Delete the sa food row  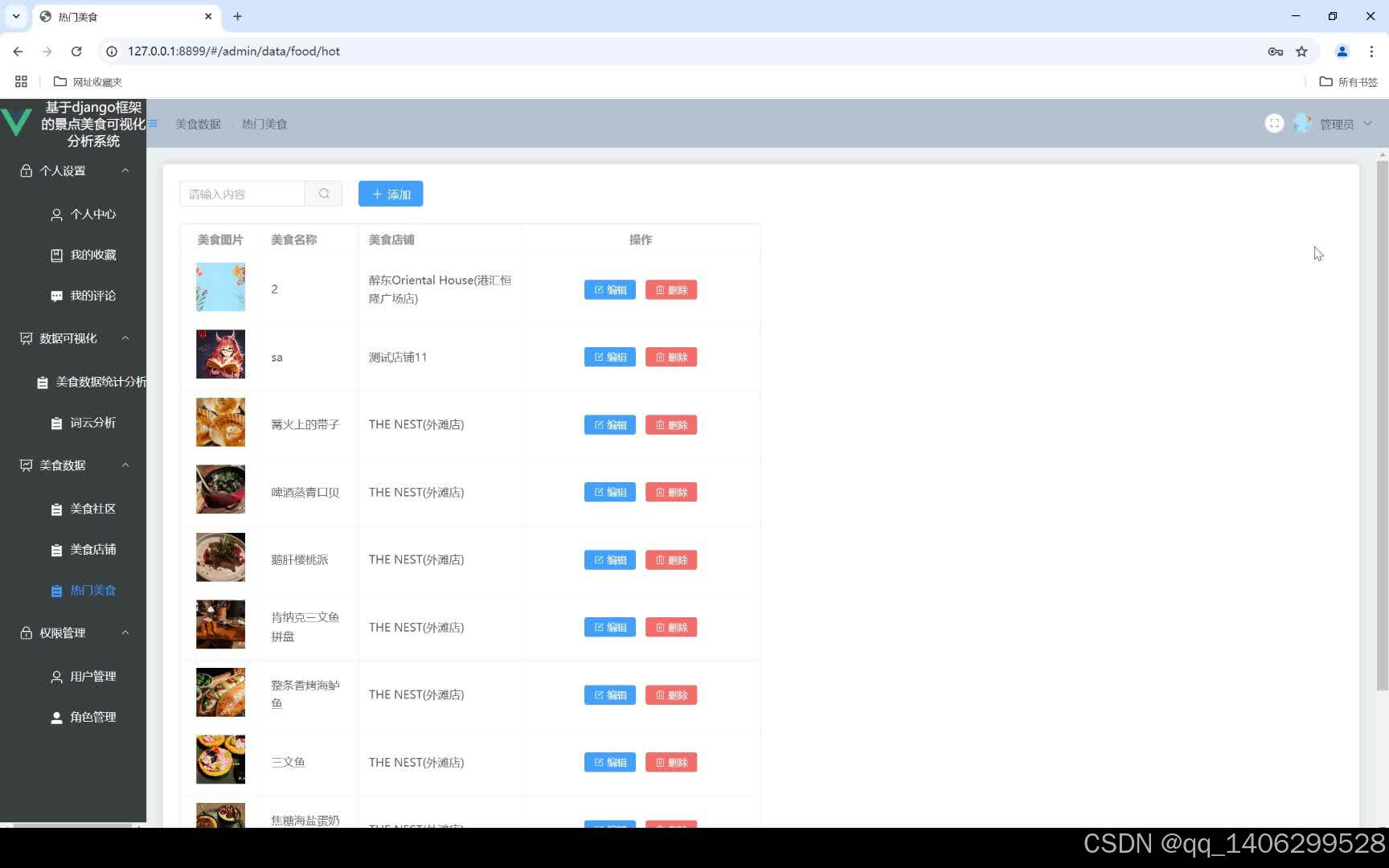pyautogui.click(x=671, y=357)
